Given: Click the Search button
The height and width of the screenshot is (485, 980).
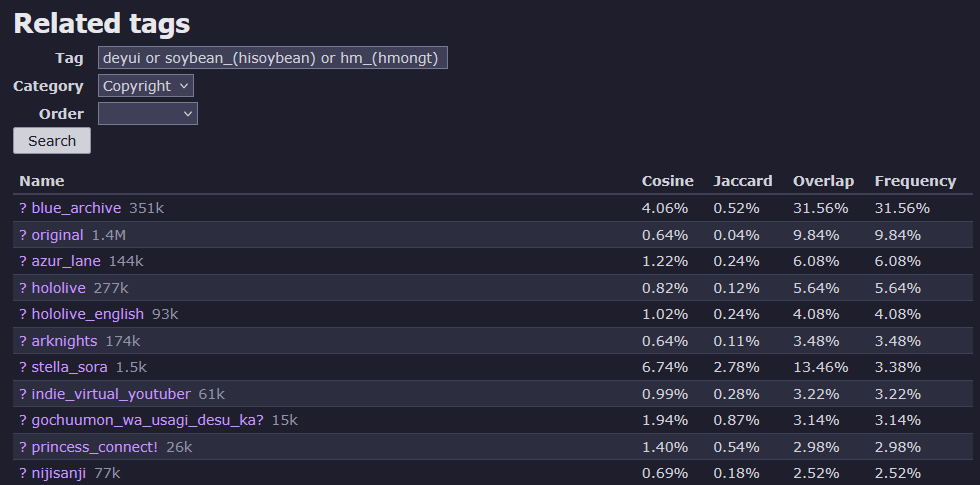Looking at the screenshot, I should coord(52,141).
